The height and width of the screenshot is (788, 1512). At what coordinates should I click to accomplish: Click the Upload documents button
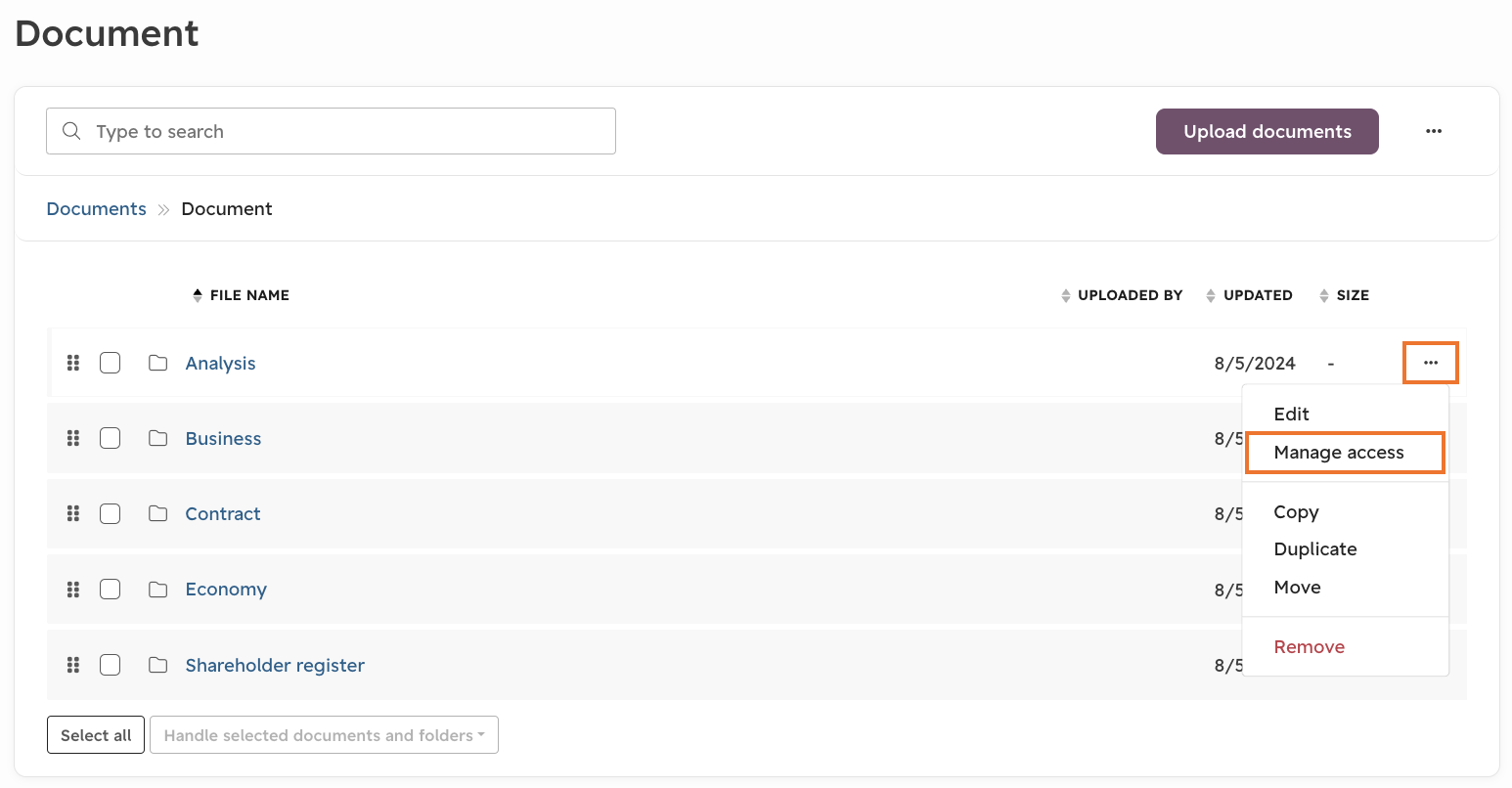(x=1267, y=131)
